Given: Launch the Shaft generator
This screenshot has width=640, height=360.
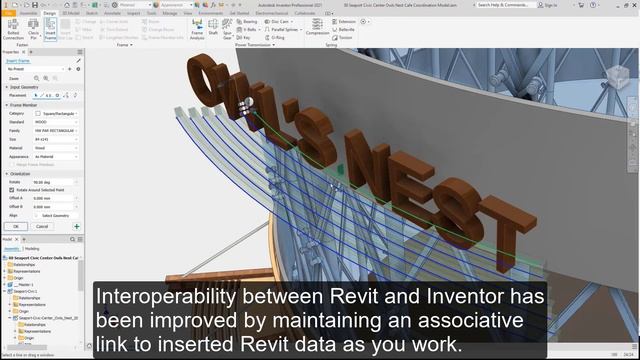Looking at the screenshot, I should pyautogui.click(x=213, y=28).
